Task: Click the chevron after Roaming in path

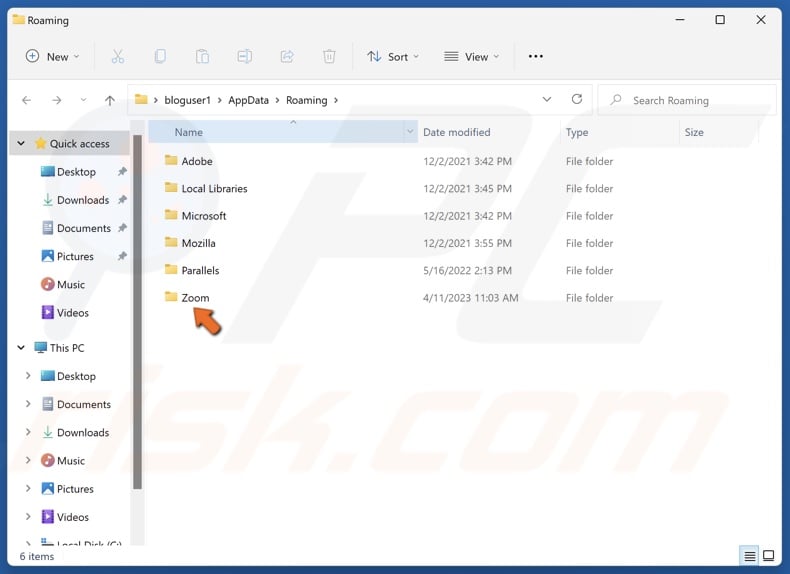Action: pyautogui.click(x=336, y=100)
